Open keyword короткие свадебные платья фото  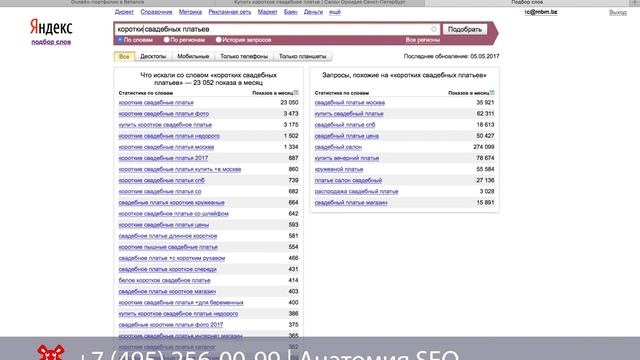(x=164, y=113)
